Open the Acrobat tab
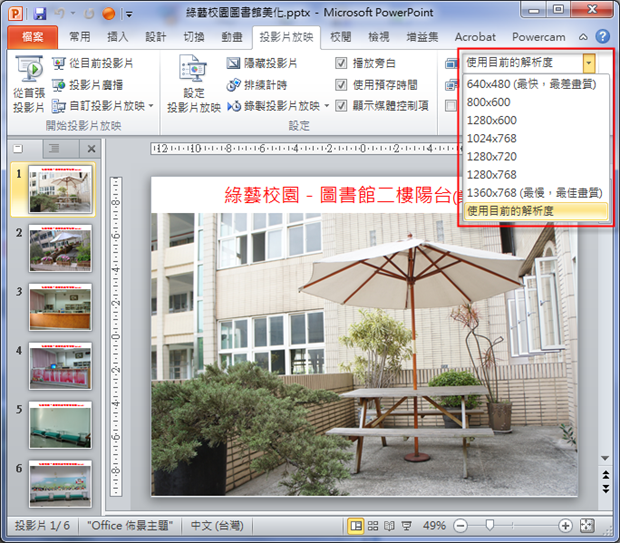Viewport: 620px width, 543px height. pyautogui.click(x=475, y=37)
